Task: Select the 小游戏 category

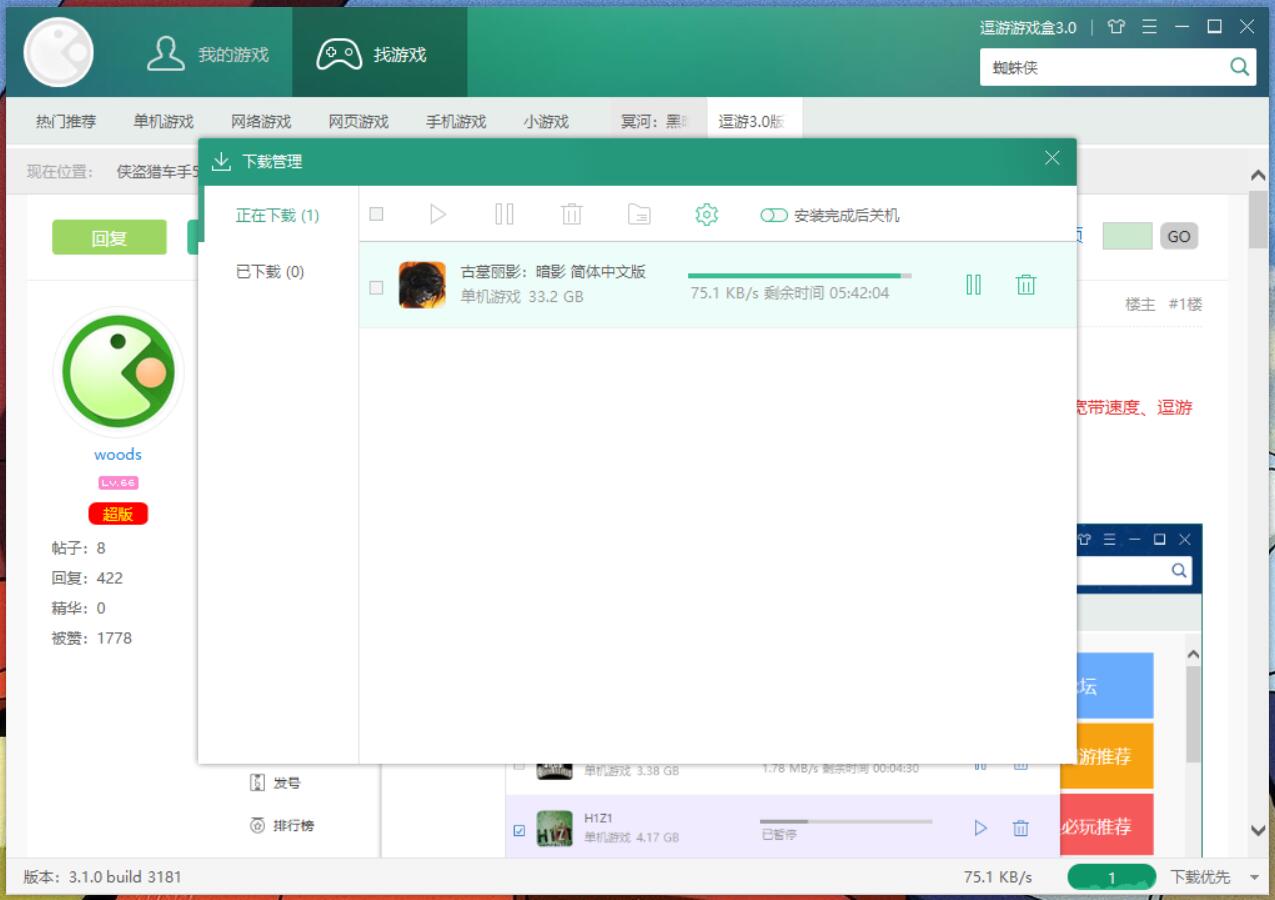Action: coord(546,121)
